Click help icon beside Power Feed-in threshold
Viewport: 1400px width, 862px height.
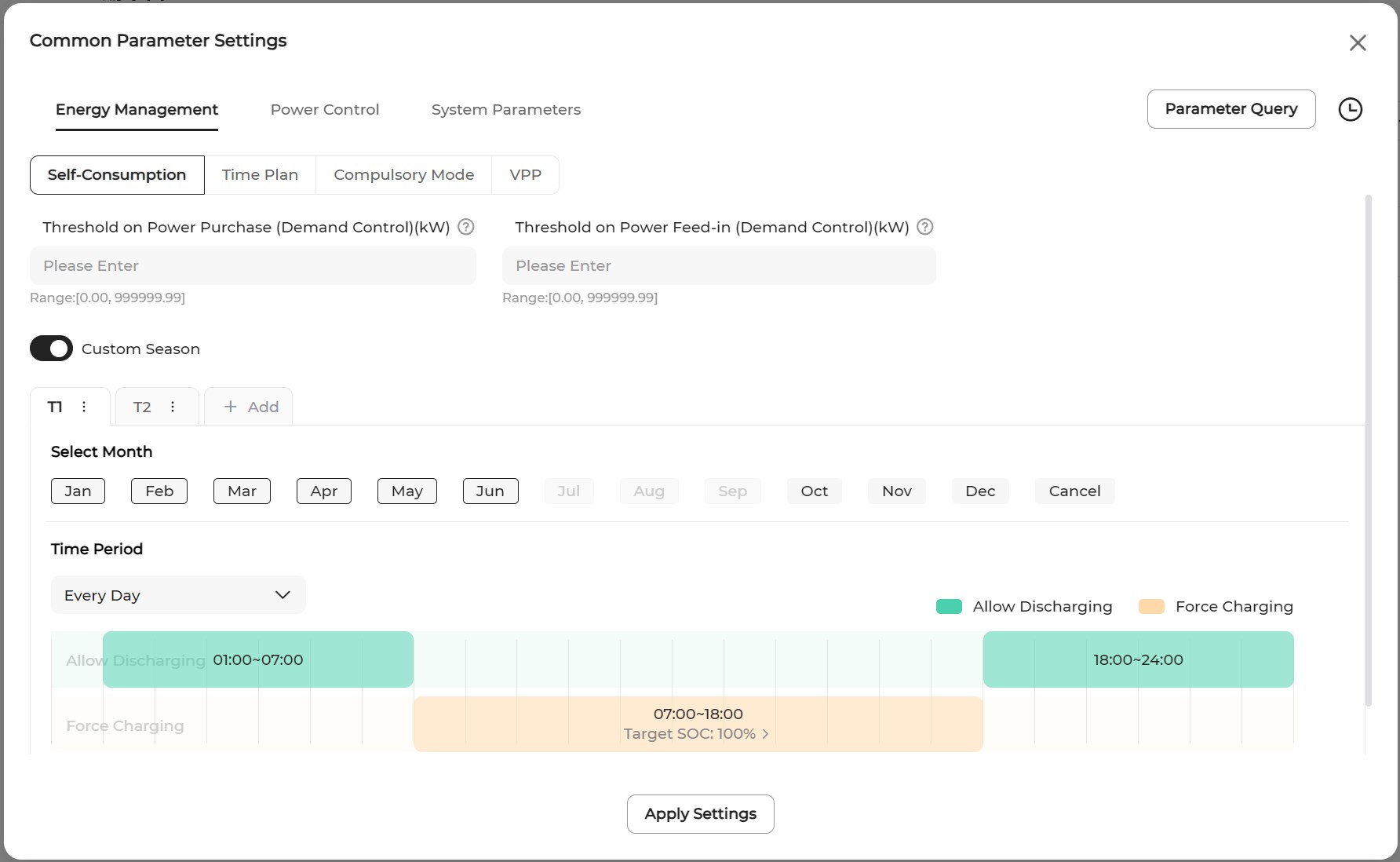click(x=925, y=227)
